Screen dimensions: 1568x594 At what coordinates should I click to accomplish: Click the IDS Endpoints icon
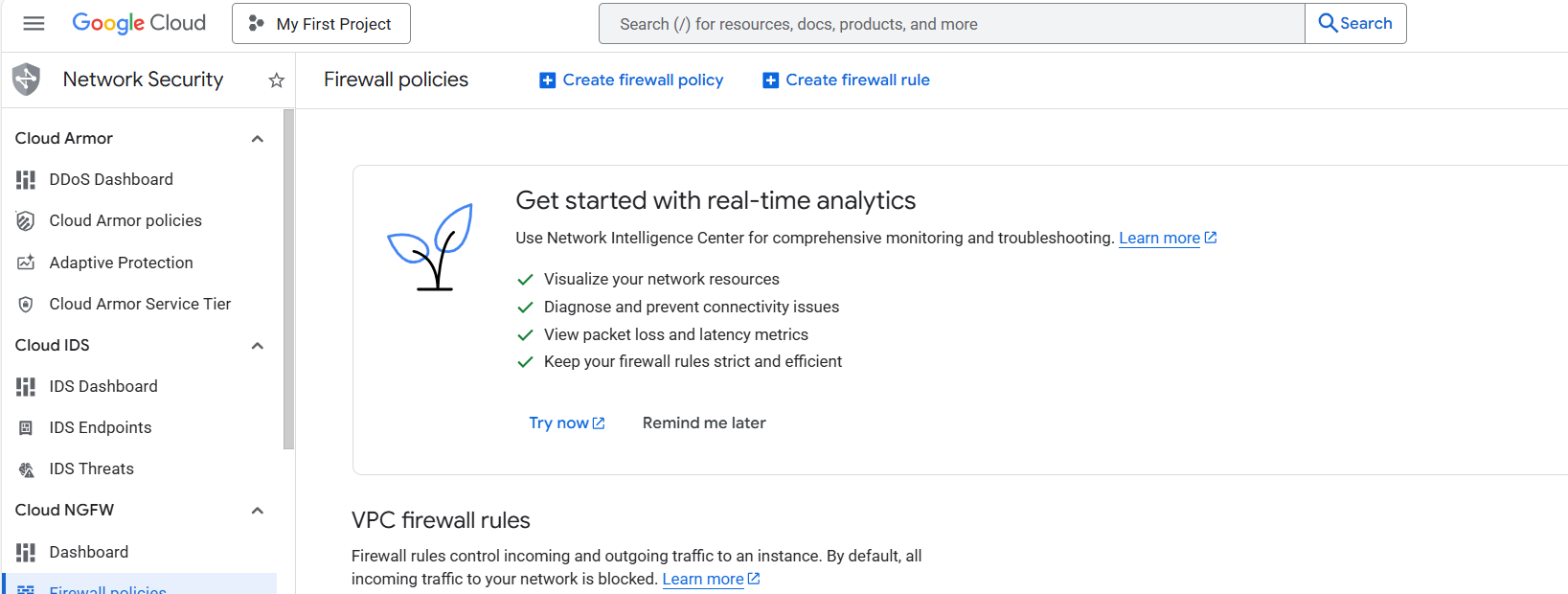point(26,428)
